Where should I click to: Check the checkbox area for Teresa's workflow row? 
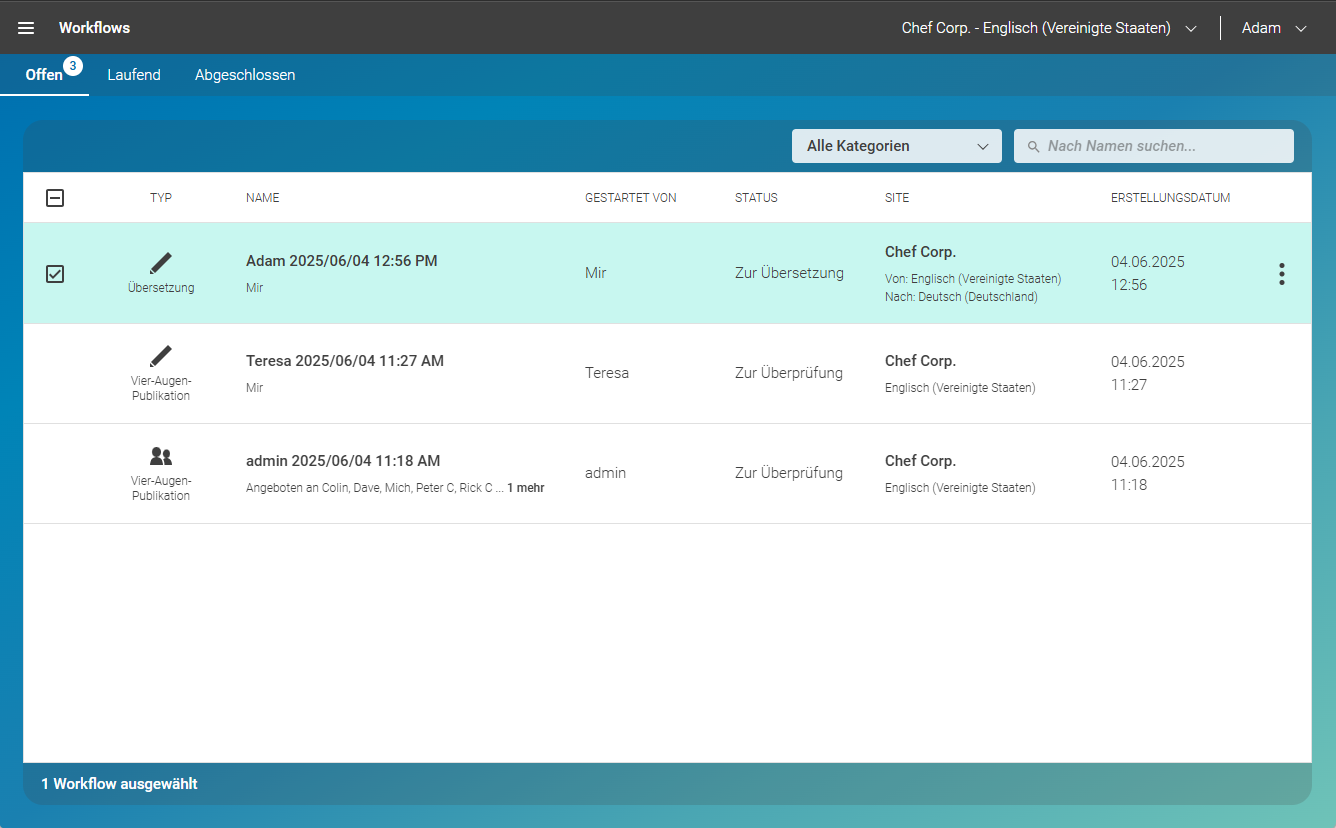click(55, 373)
